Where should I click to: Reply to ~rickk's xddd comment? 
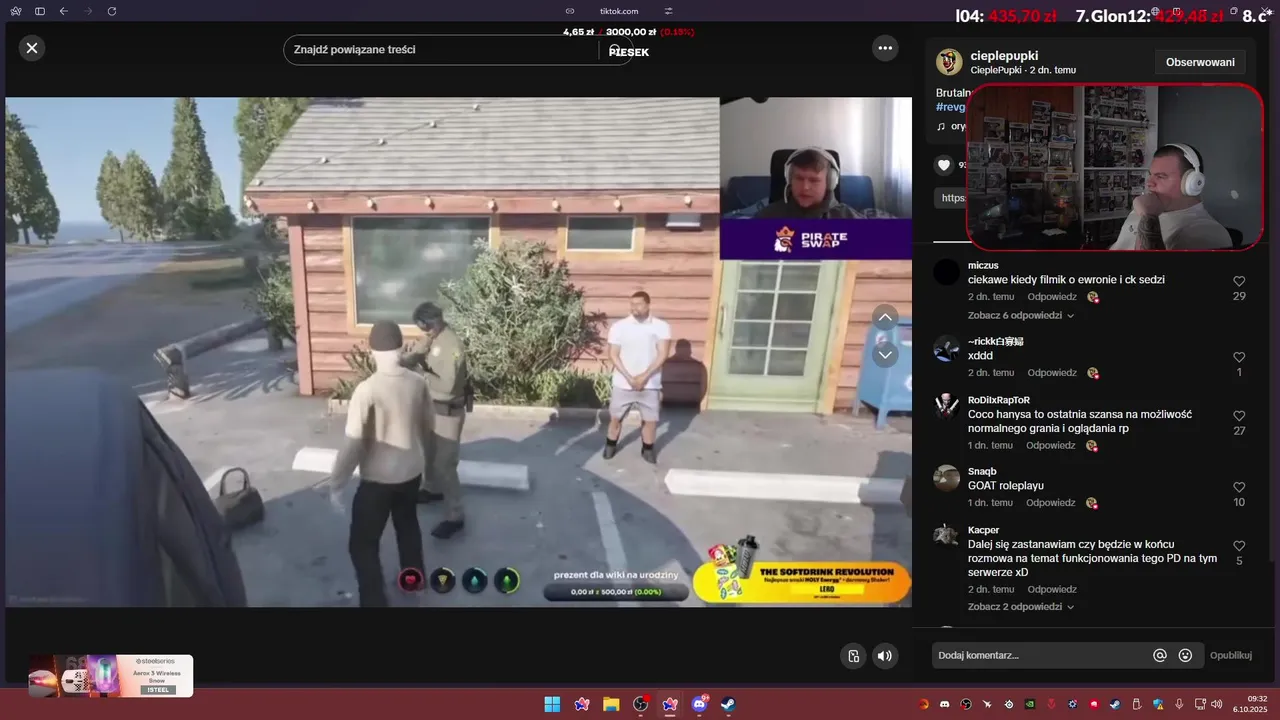coord(1051,373)
